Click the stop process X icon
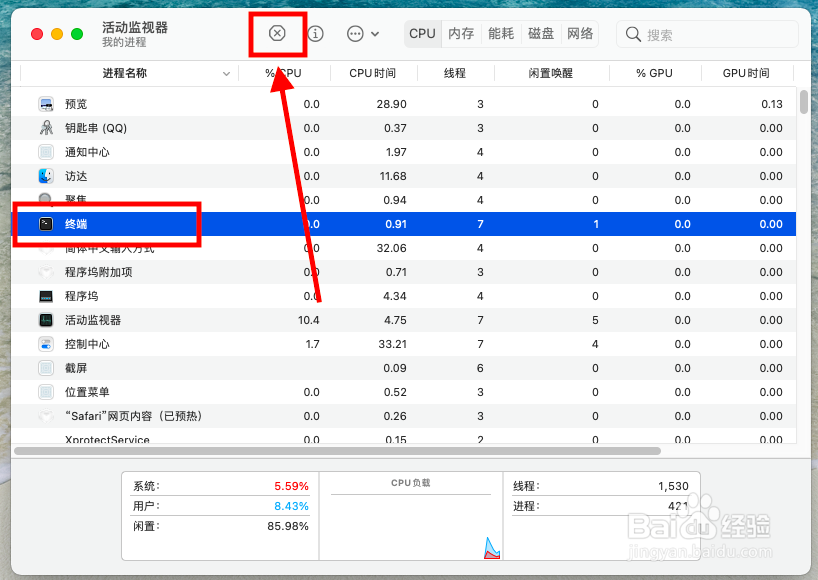 [277, 33]
